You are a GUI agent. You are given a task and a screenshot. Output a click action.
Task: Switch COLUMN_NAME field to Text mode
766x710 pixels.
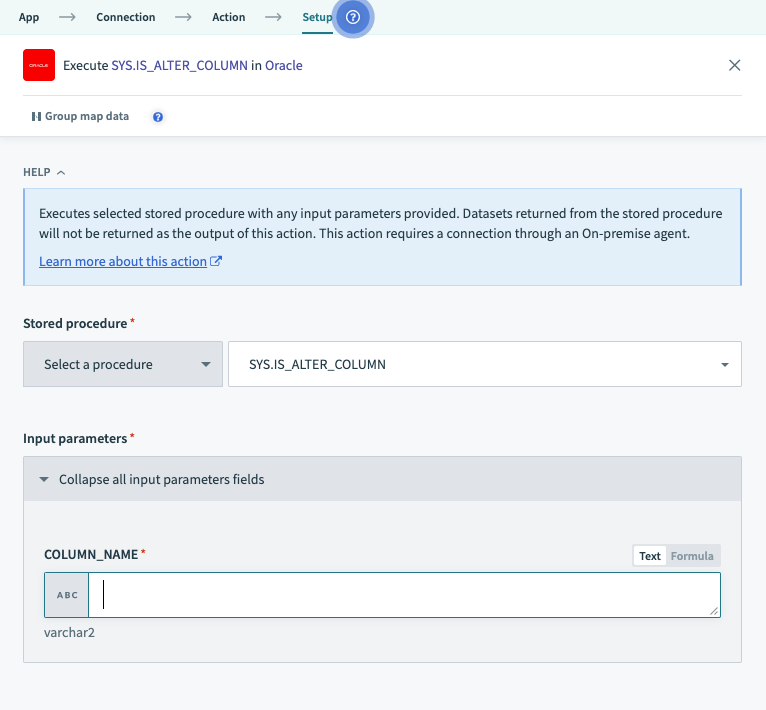(649, 556)
